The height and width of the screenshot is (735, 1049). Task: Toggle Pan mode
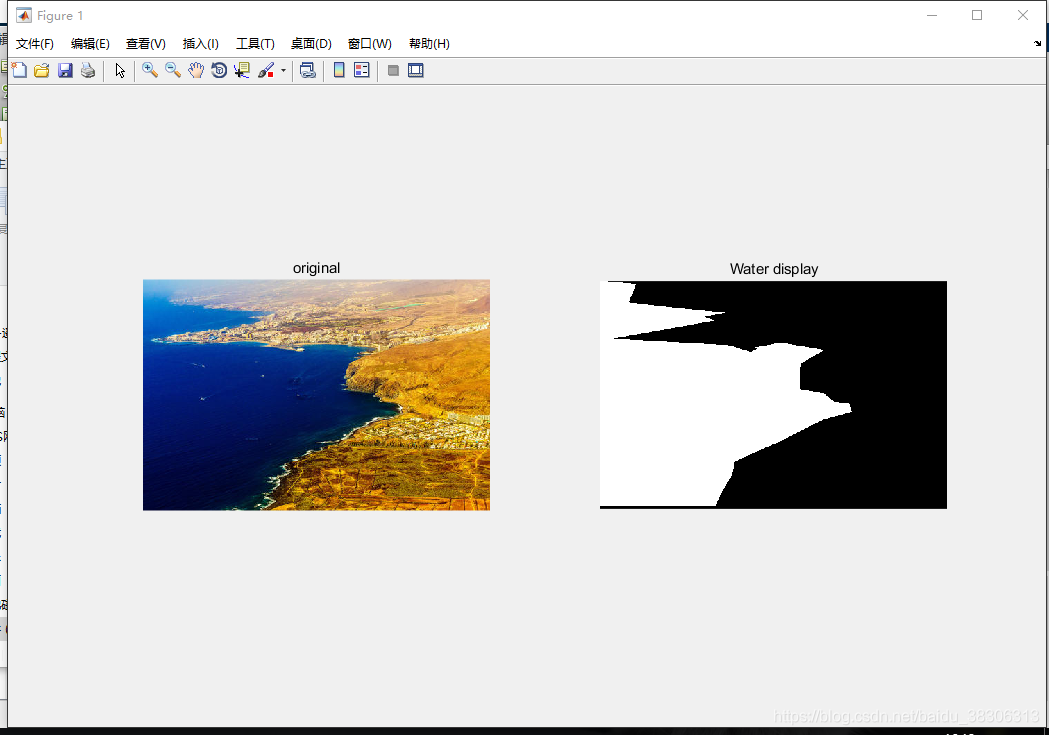[196, 70]
